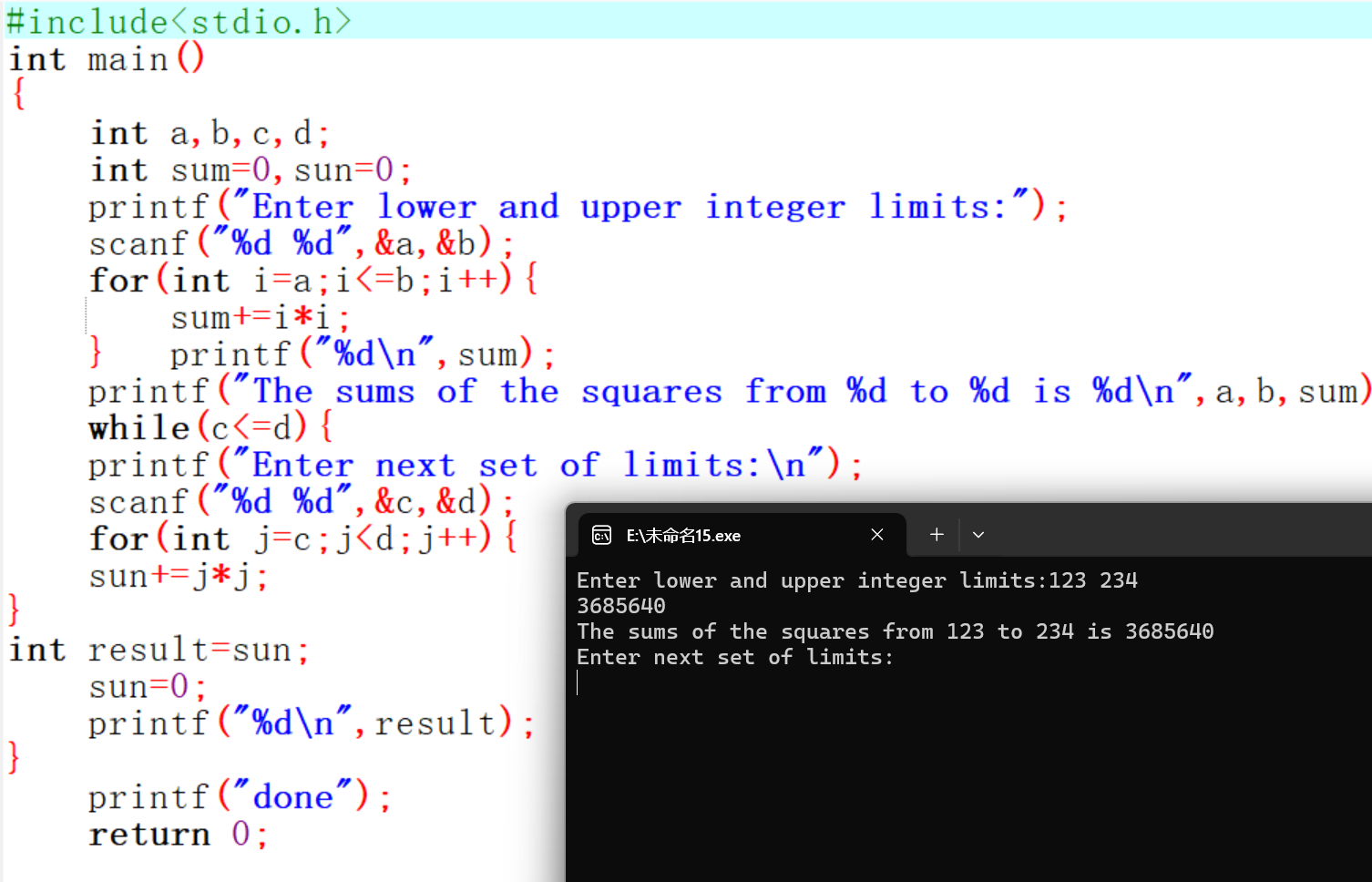Click the 'sun=0;' statement
The image size is (1372, 882).
tap(148, 686)
